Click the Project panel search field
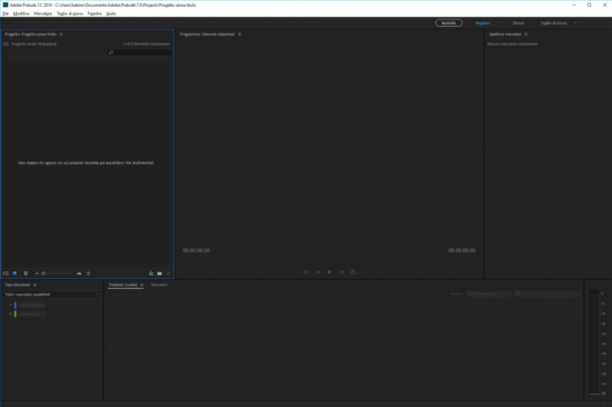 [140, 52]
